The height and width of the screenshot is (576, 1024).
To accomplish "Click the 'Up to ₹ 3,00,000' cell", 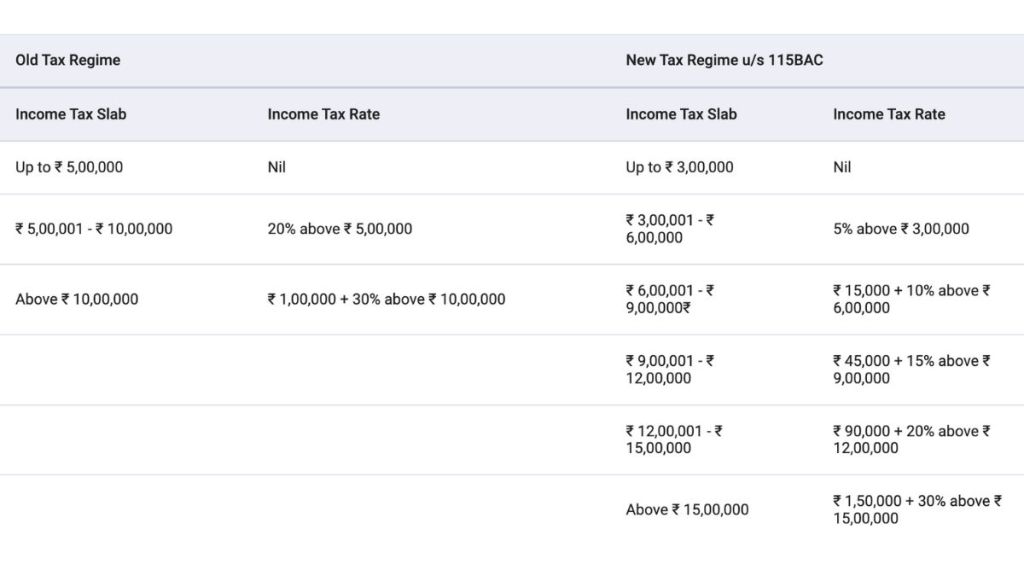I will point(679,167).
